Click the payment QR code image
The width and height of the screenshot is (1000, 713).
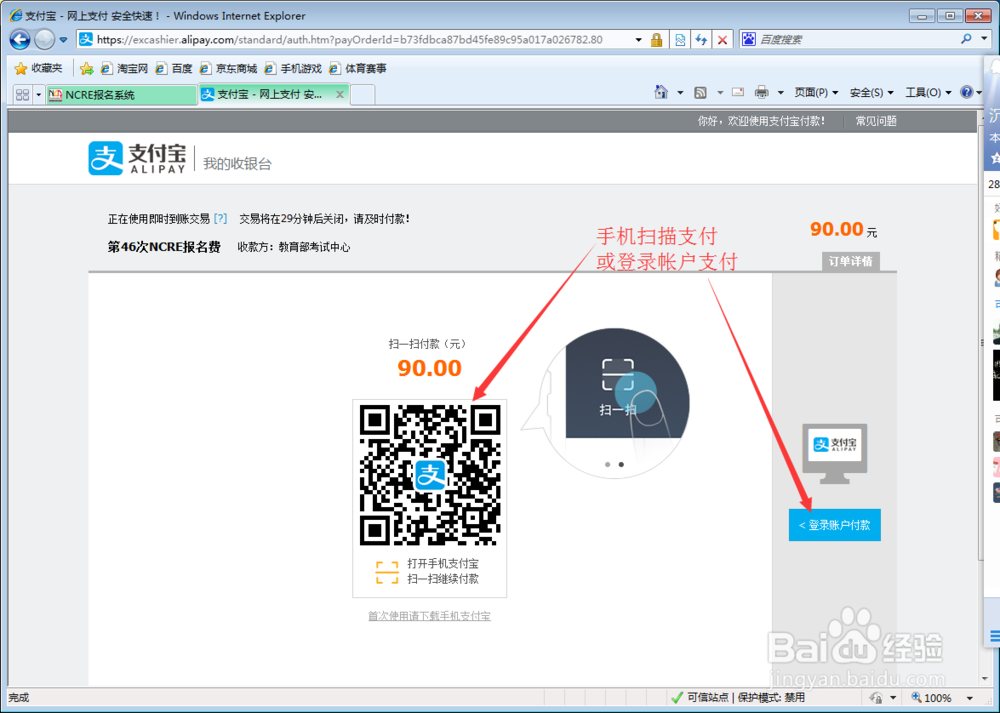[x=430, y=475]
